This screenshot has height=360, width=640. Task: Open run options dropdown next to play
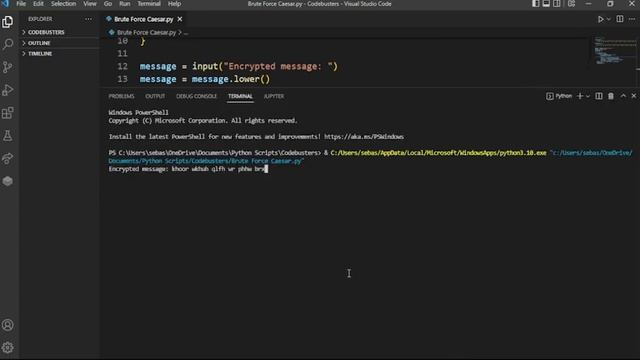point(609,19)
